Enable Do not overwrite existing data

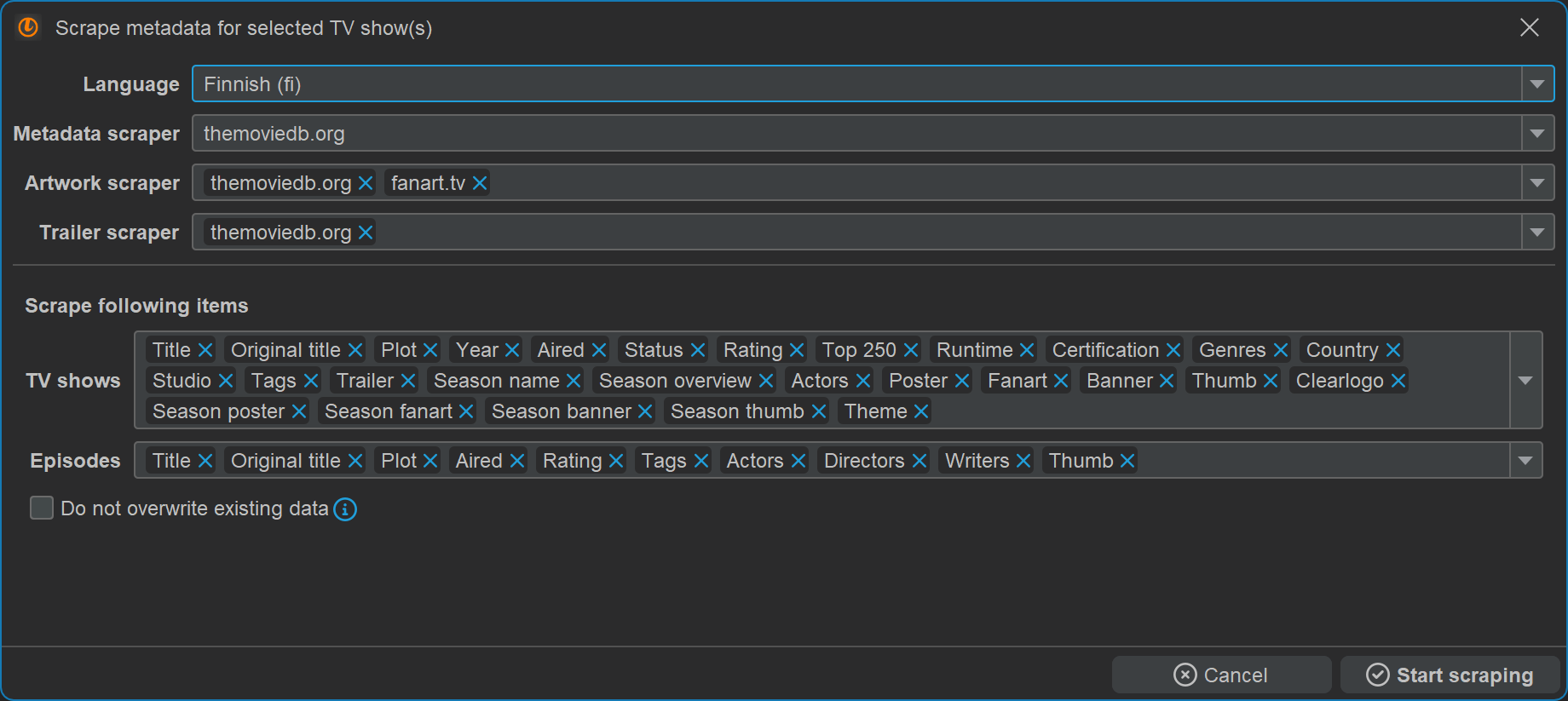(x=42, y=509)
